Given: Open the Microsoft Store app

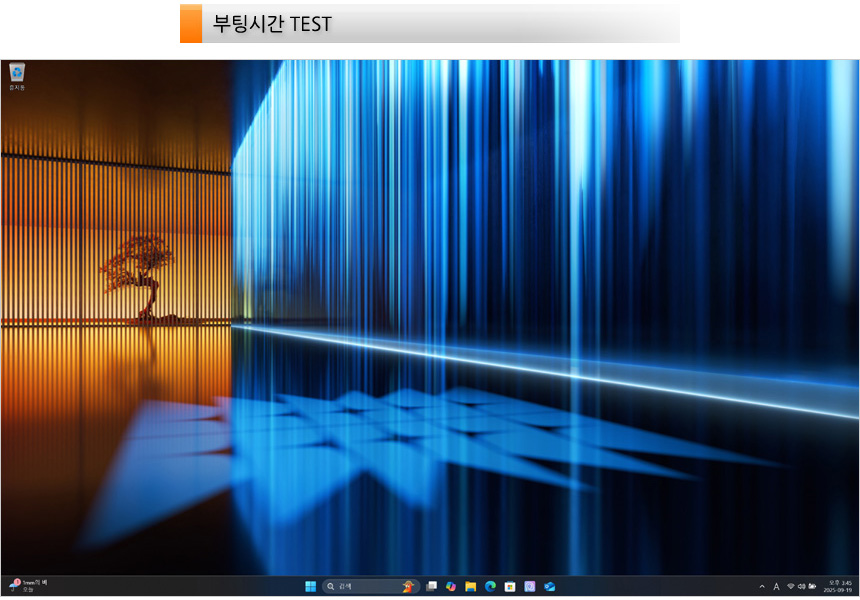Looking at the screenshot, I should pyautogui.click(x=510, y=586).
